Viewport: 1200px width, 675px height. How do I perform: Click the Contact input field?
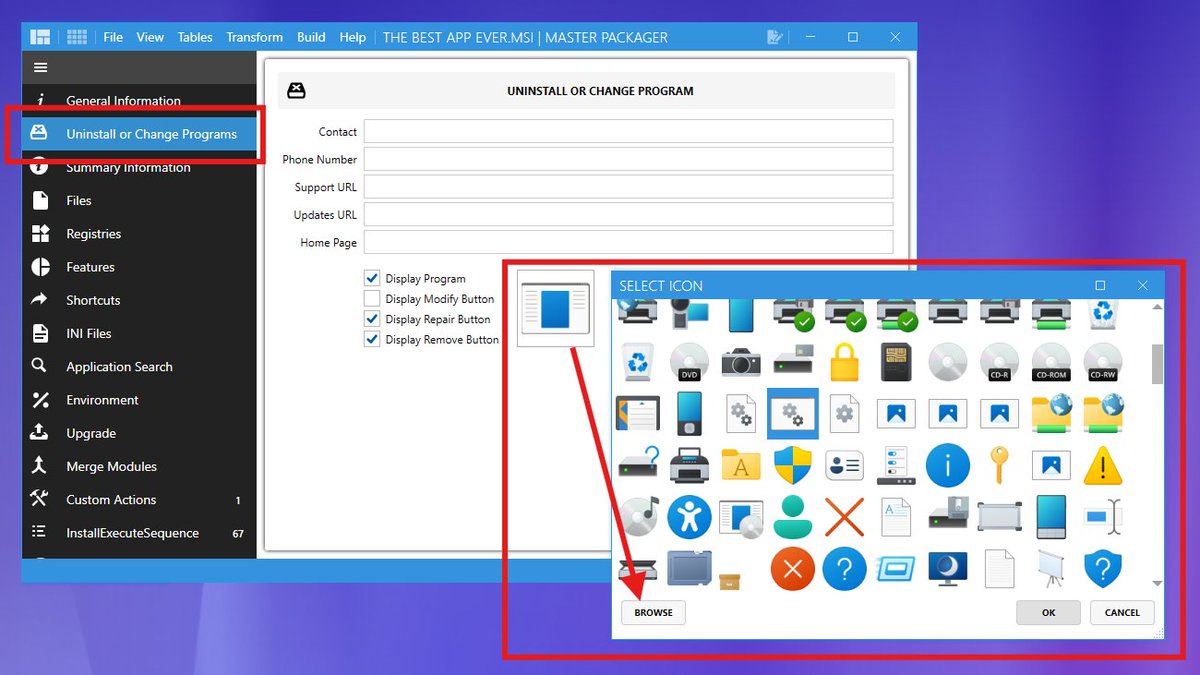click(x=628, y=132)
